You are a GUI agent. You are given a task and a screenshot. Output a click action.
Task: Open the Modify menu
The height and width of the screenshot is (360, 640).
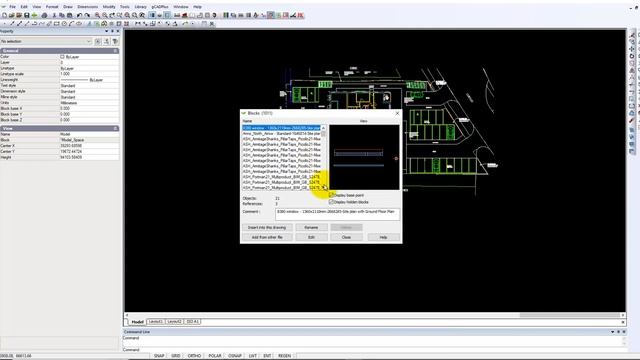(x=109, y=7)
